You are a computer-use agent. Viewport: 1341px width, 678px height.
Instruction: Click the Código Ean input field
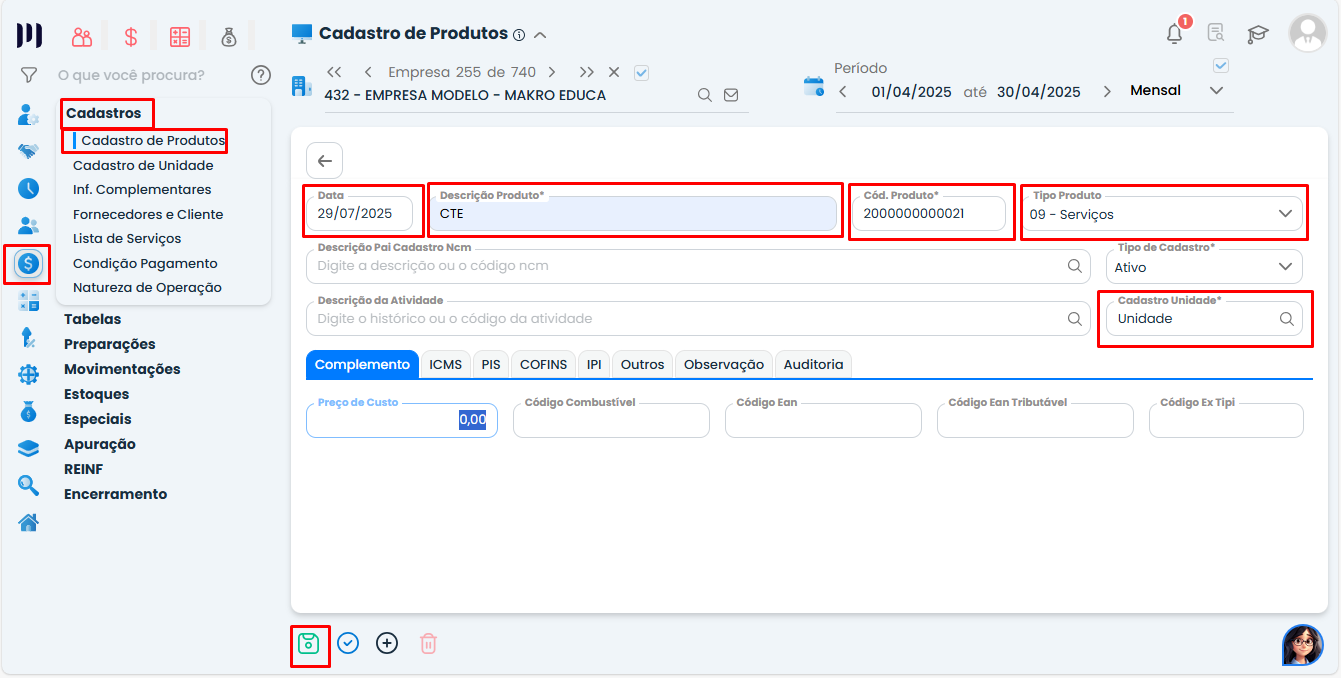click(x=822, y=422)
